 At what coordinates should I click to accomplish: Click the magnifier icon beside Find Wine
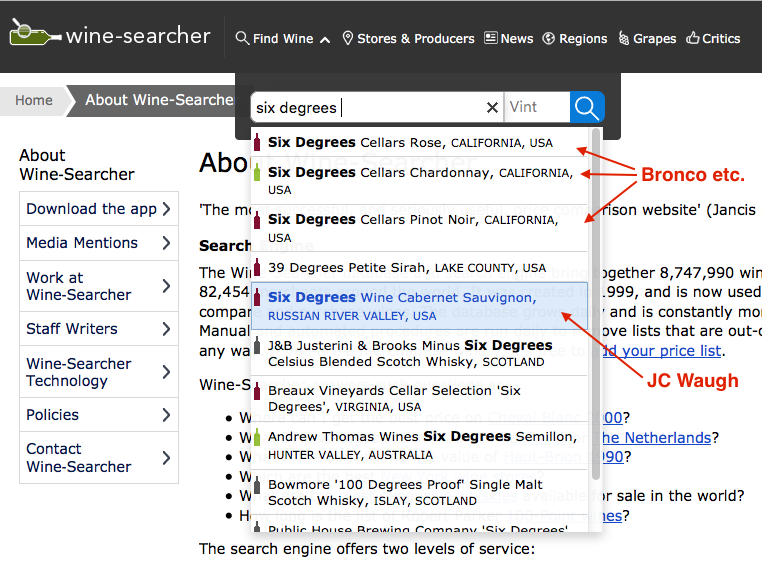point(242,38)
